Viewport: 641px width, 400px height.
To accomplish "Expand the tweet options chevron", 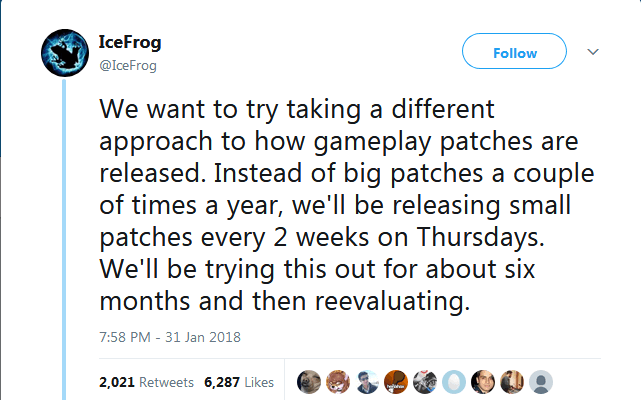I will click(x=592, y=52).
